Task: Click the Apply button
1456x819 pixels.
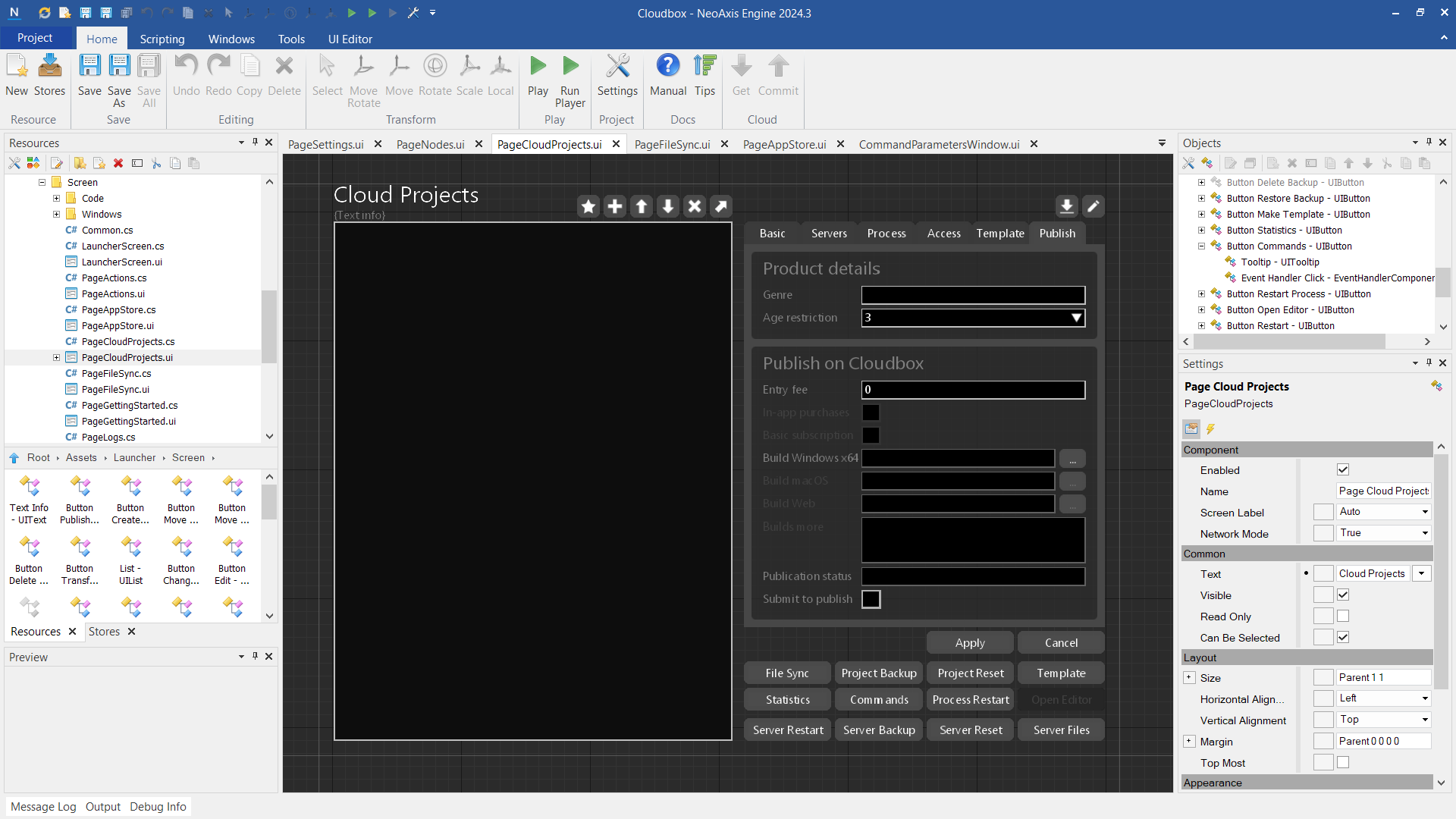Action: point(970,643)
